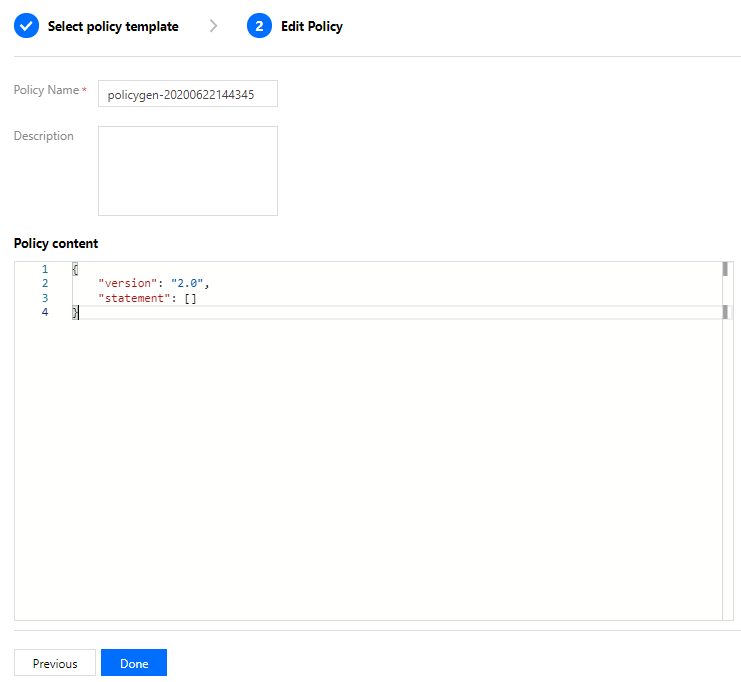Click the Previous button
Viewport: 741px width, 682px height.
[55, 663]
